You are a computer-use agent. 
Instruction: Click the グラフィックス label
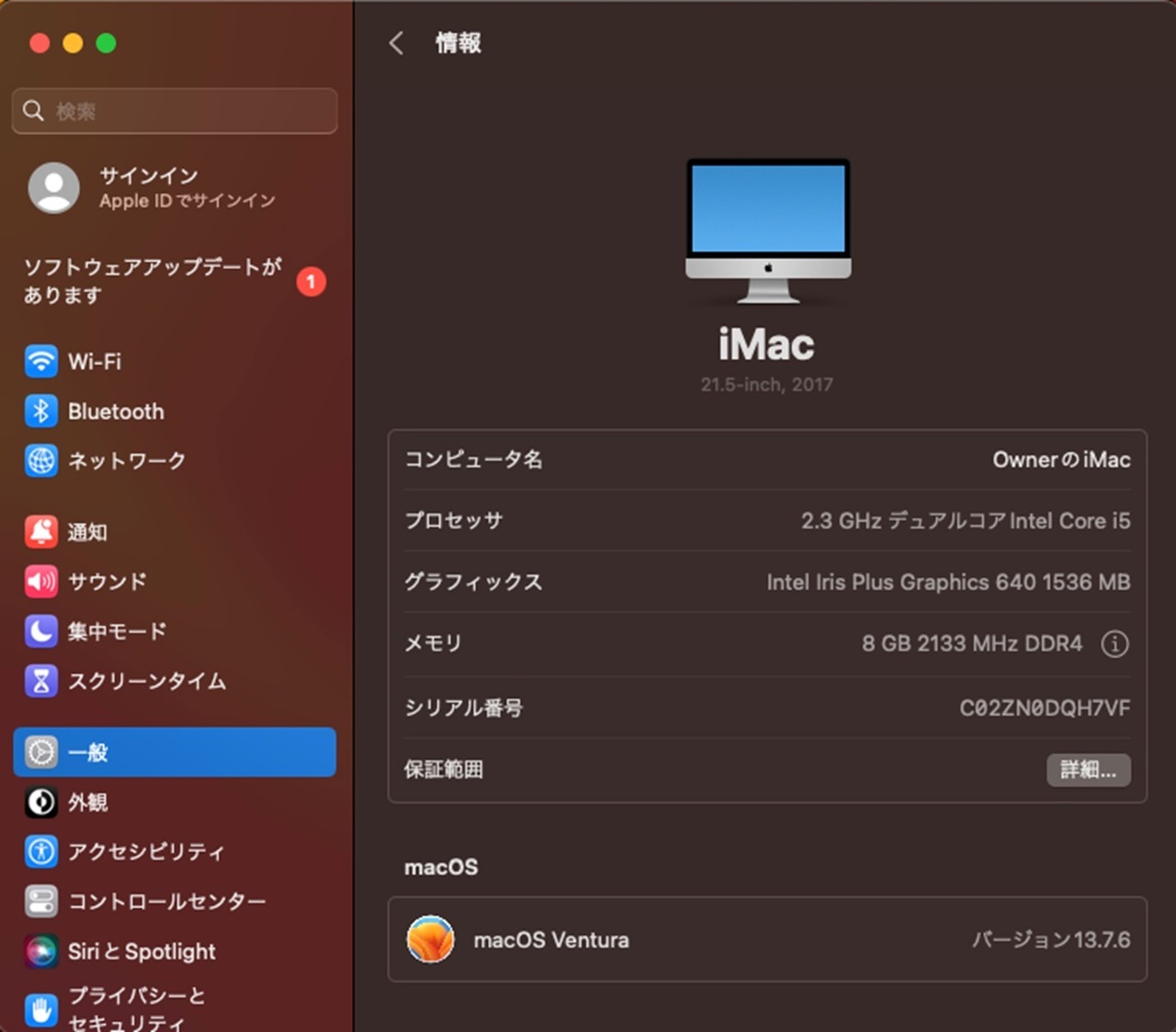coord(473,582)
